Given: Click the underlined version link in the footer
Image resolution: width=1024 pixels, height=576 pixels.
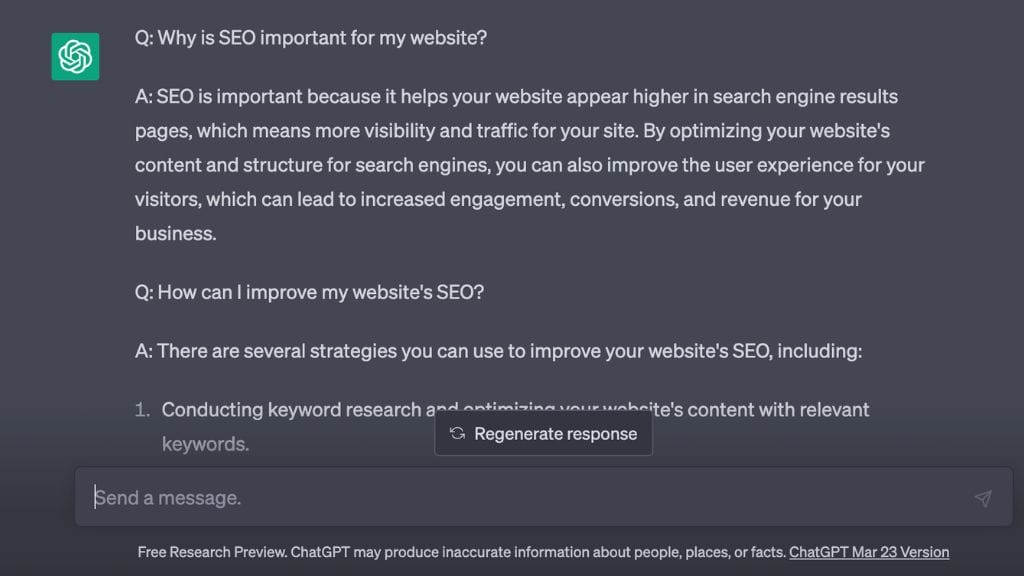Looking at the screenshot, I should pos(869,551).
